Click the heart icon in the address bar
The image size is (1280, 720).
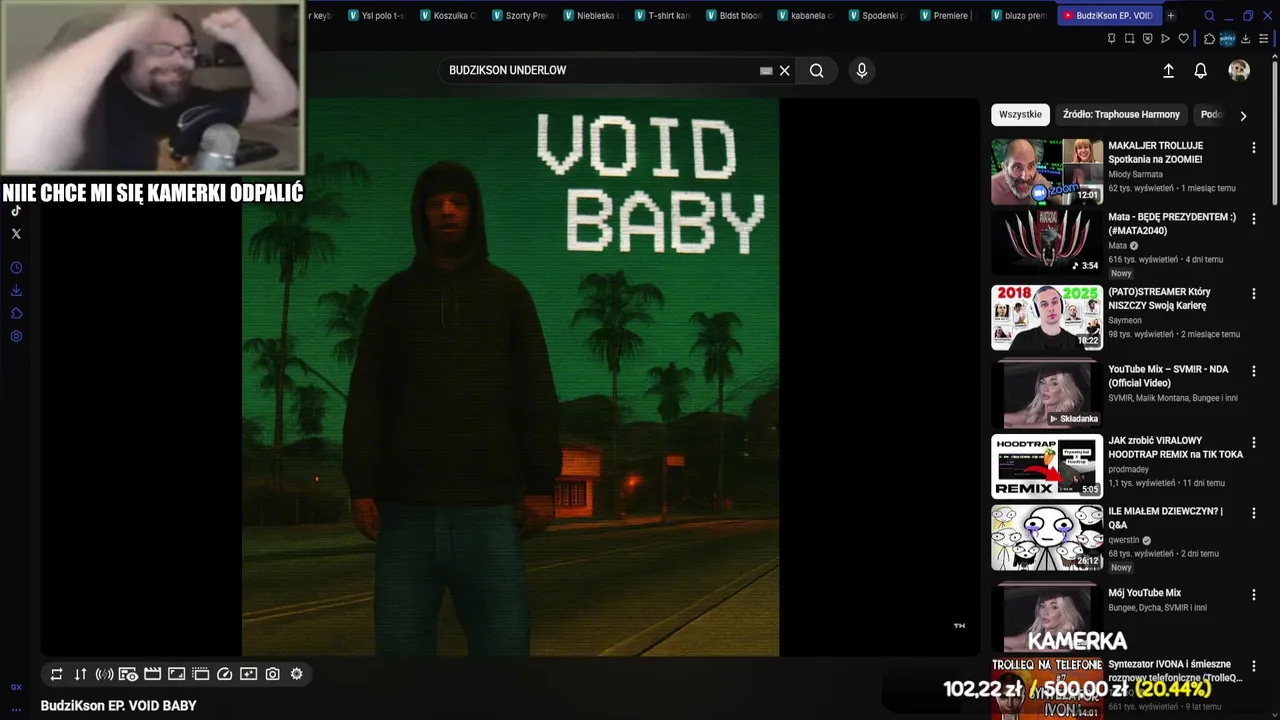pyautogui.click(x=1183, y=39)
